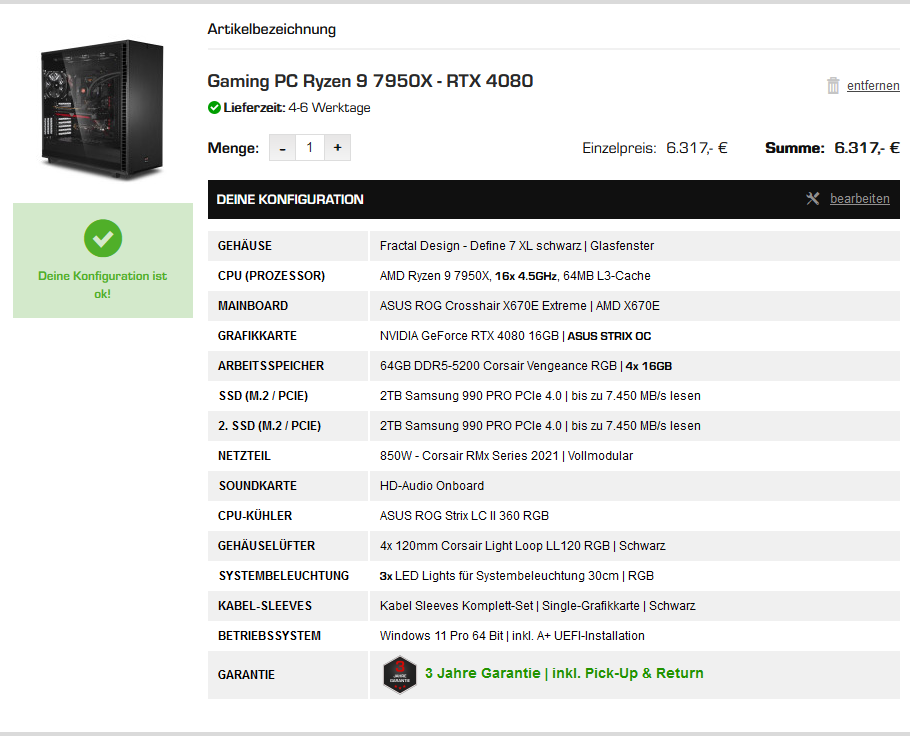
Task: Click the 2. SSD row's Samsung 990 PRO entry
Action: coord(540,426)
